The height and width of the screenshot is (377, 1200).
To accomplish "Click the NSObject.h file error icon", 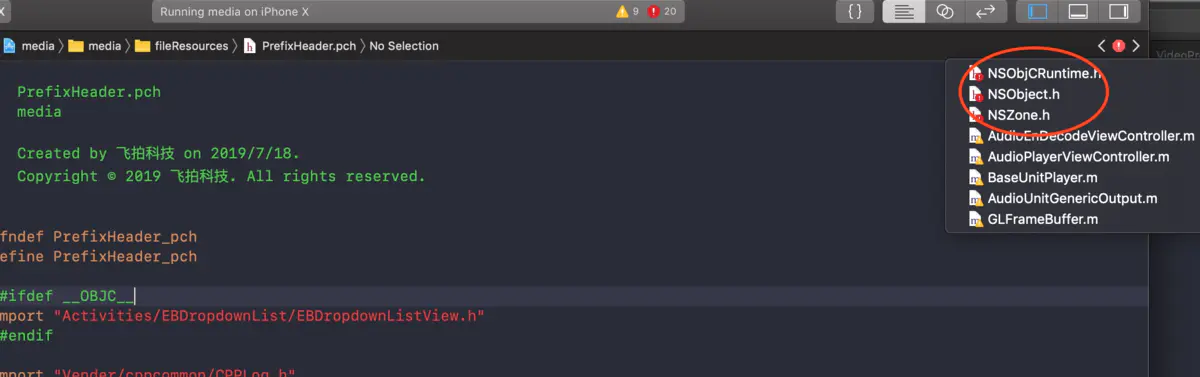I will 976,94.
